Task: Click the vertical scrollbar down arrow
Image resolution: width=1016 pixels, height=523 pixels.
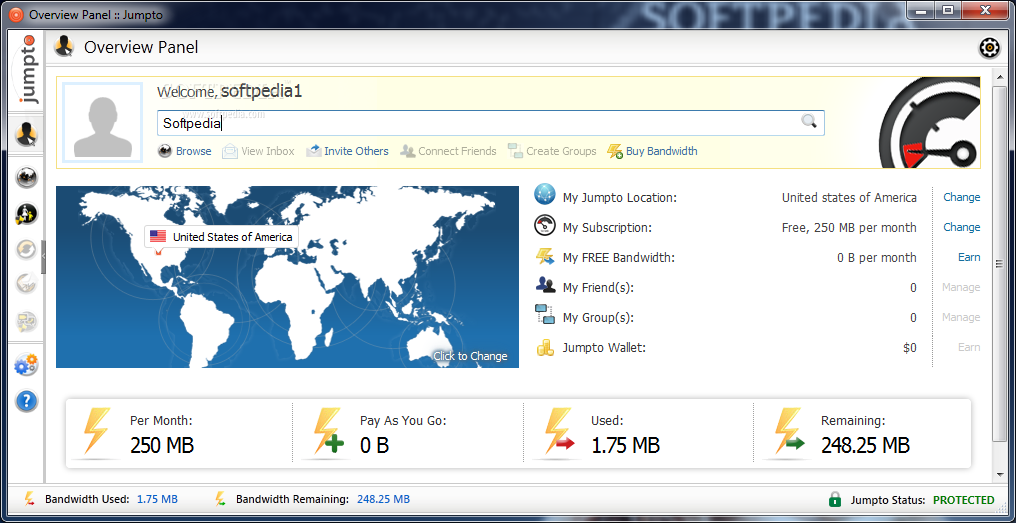Action: pos(998,476)
